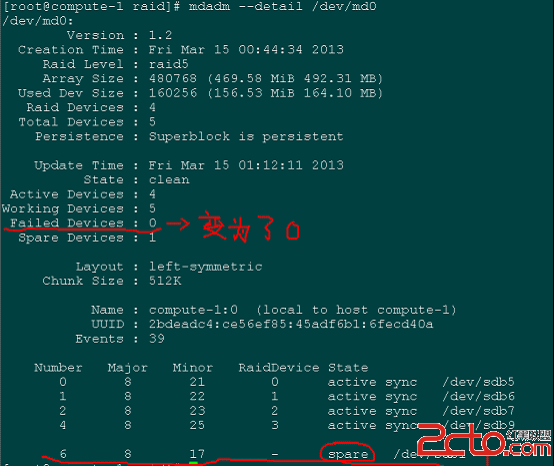Click /dev/sdb7 device path
The width and height of the screenshot is (554, 466).
click(478, 411)
